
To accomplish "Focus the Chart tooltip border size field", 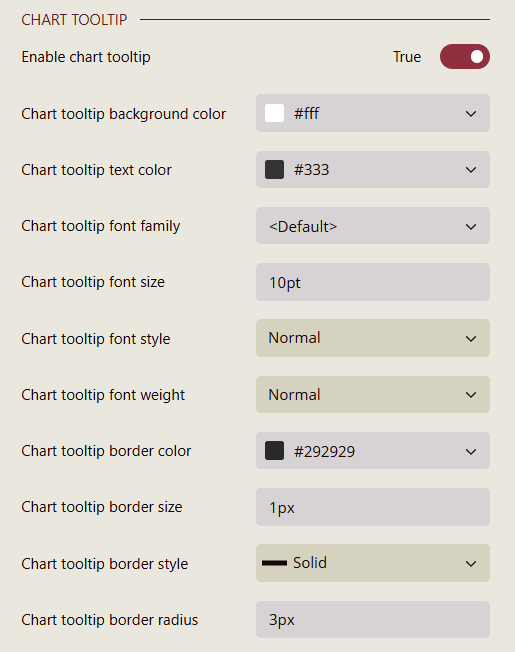I will (x=373, y=507).
